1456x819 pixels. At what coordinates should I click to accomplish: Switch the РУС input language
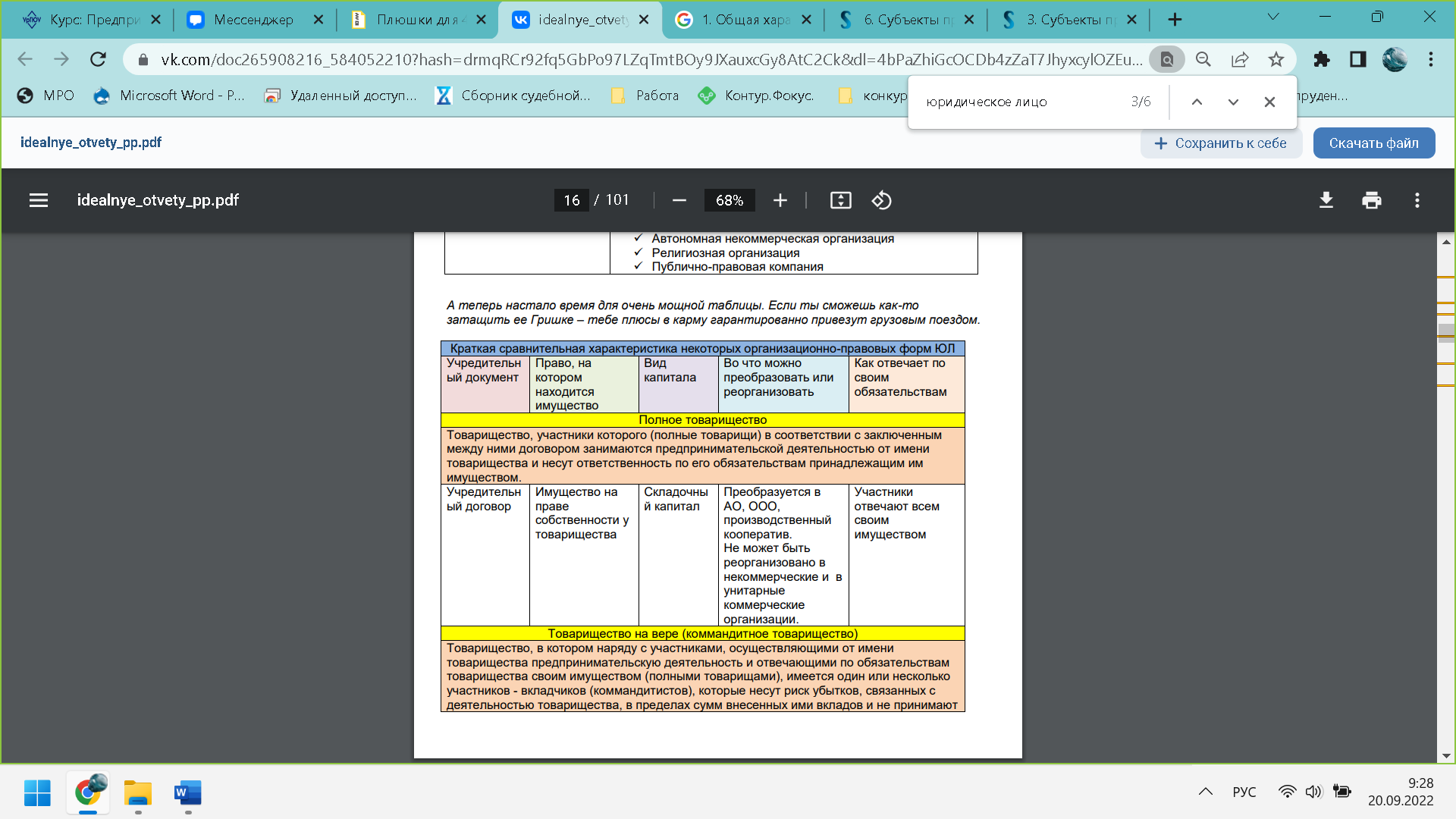pyautogui.click(x=1244, y=792)
